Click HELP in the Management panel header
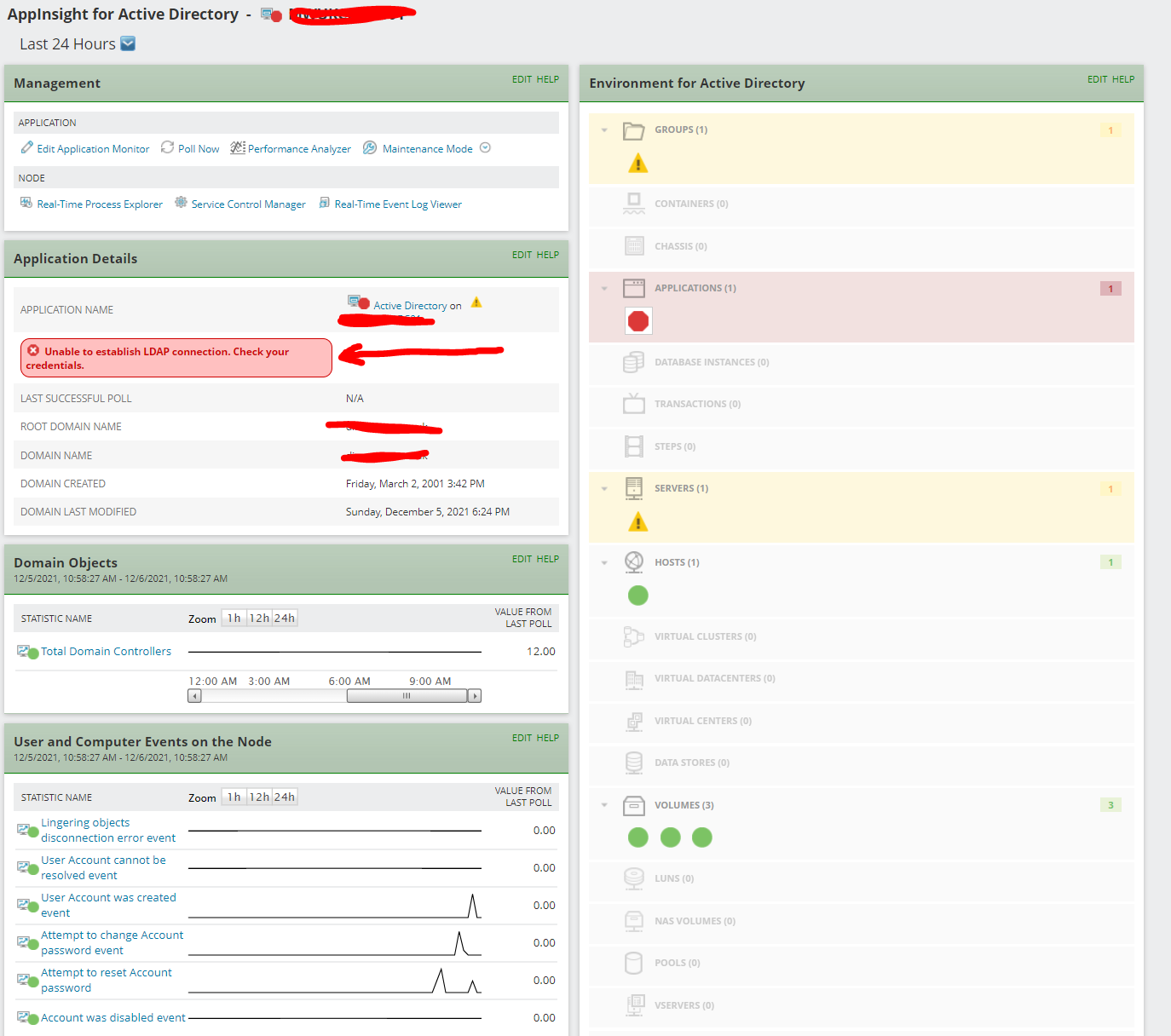Viewport: 1171px width, 1036px height. (x=548, y=79)
